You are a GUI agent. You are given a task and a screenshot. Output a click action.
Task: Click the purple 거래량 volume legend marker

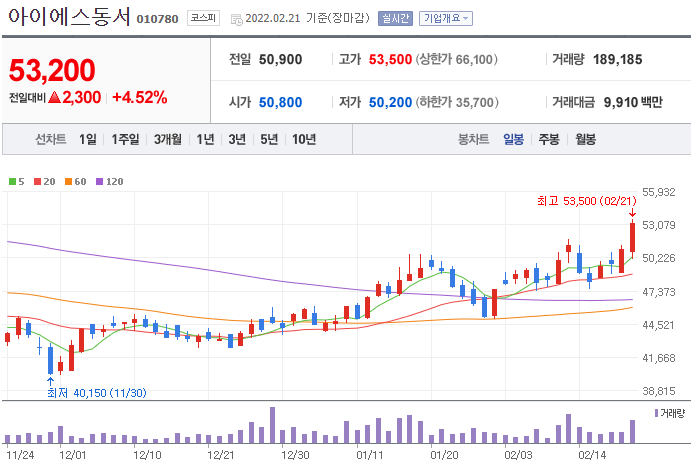point(656,413)
